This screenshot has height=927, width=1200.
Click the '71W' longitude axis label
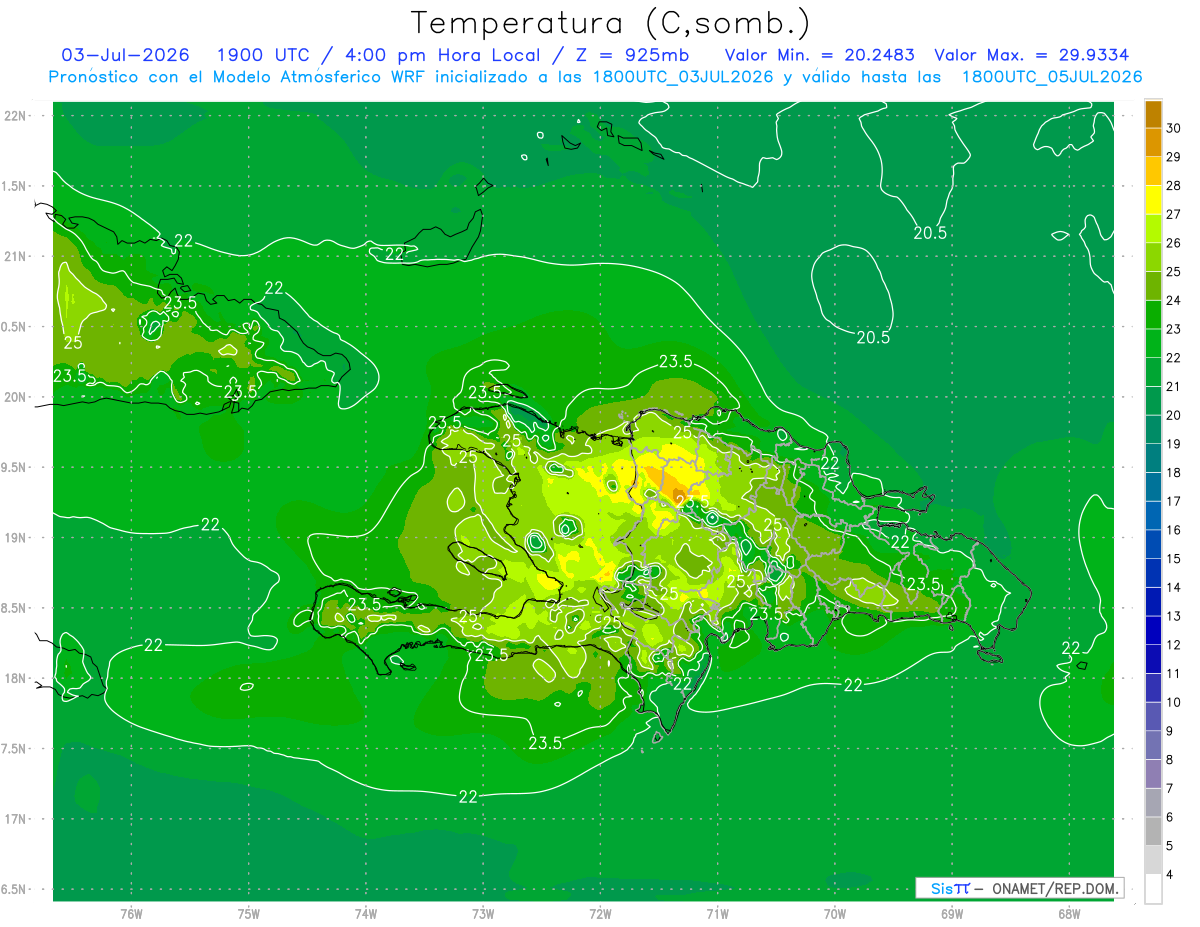[717, 914]
